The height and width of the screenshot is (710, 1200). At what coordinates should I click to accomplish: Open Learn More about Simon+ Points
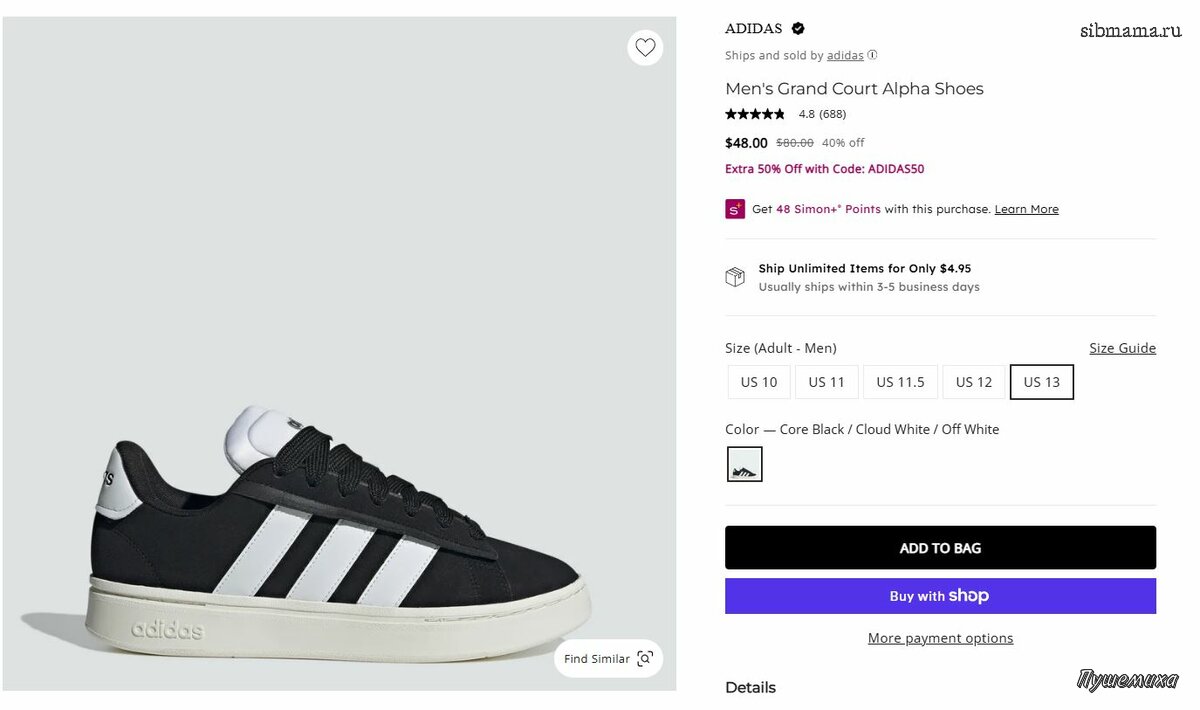point(1026,209)
